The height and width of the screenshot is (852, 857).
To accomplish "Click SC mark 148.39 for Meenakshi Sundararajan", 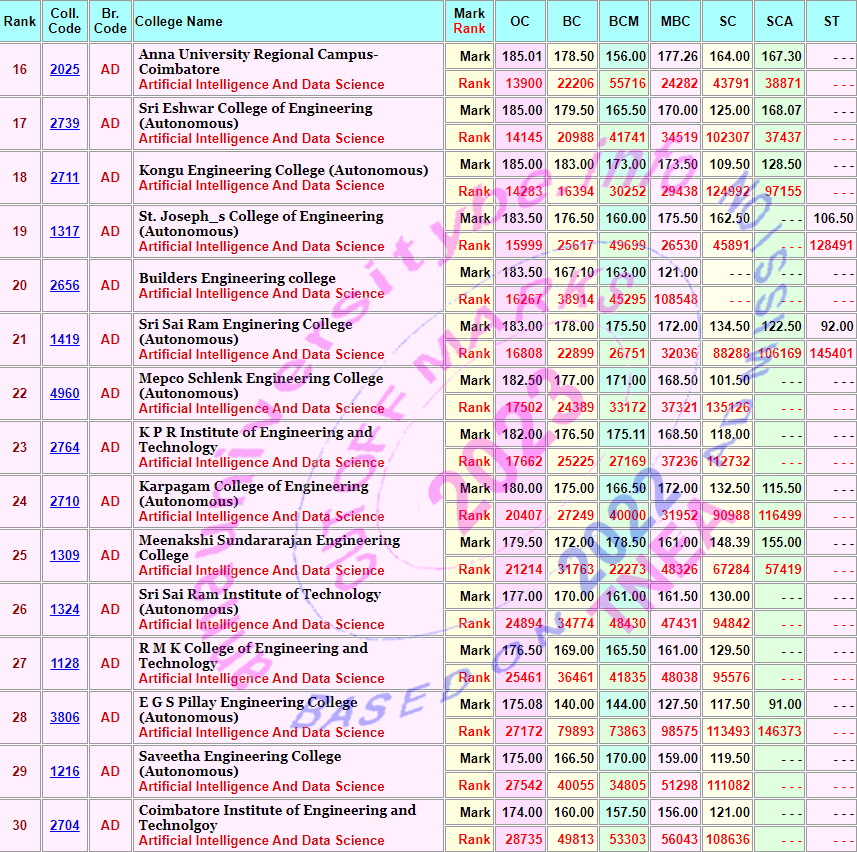I will pos(730,542).
